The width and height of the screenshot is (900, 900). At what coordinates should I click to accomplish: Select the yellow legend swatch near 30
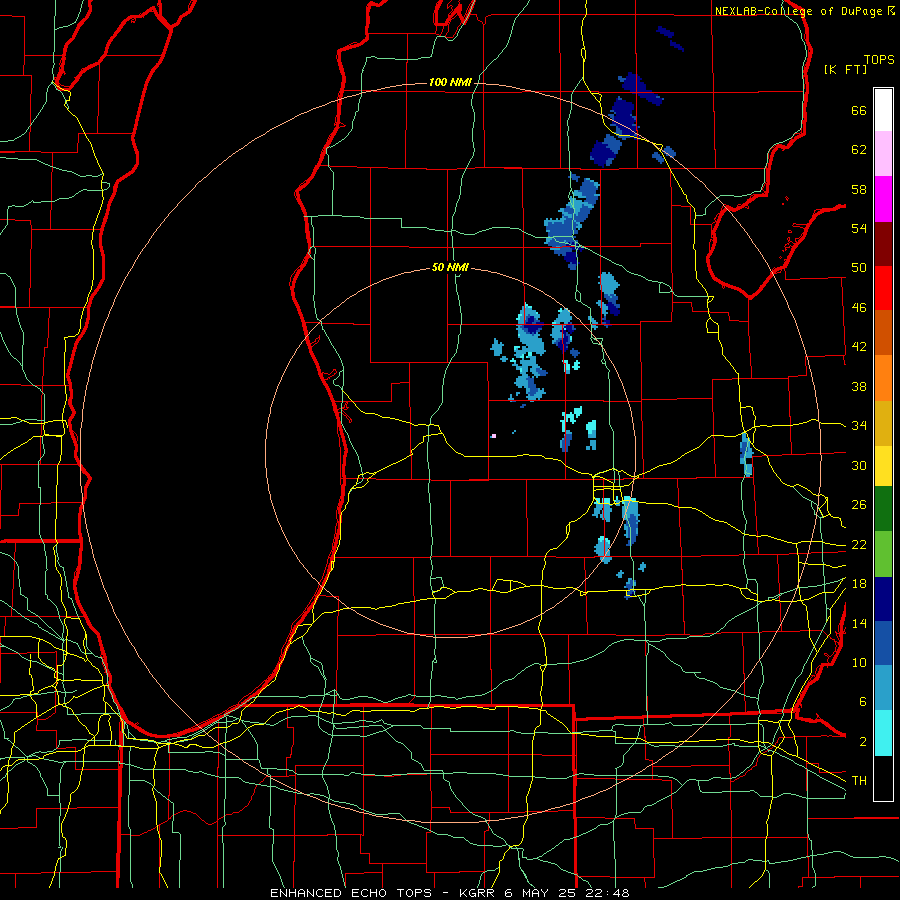pyautogui.click(x=883, y=466)
